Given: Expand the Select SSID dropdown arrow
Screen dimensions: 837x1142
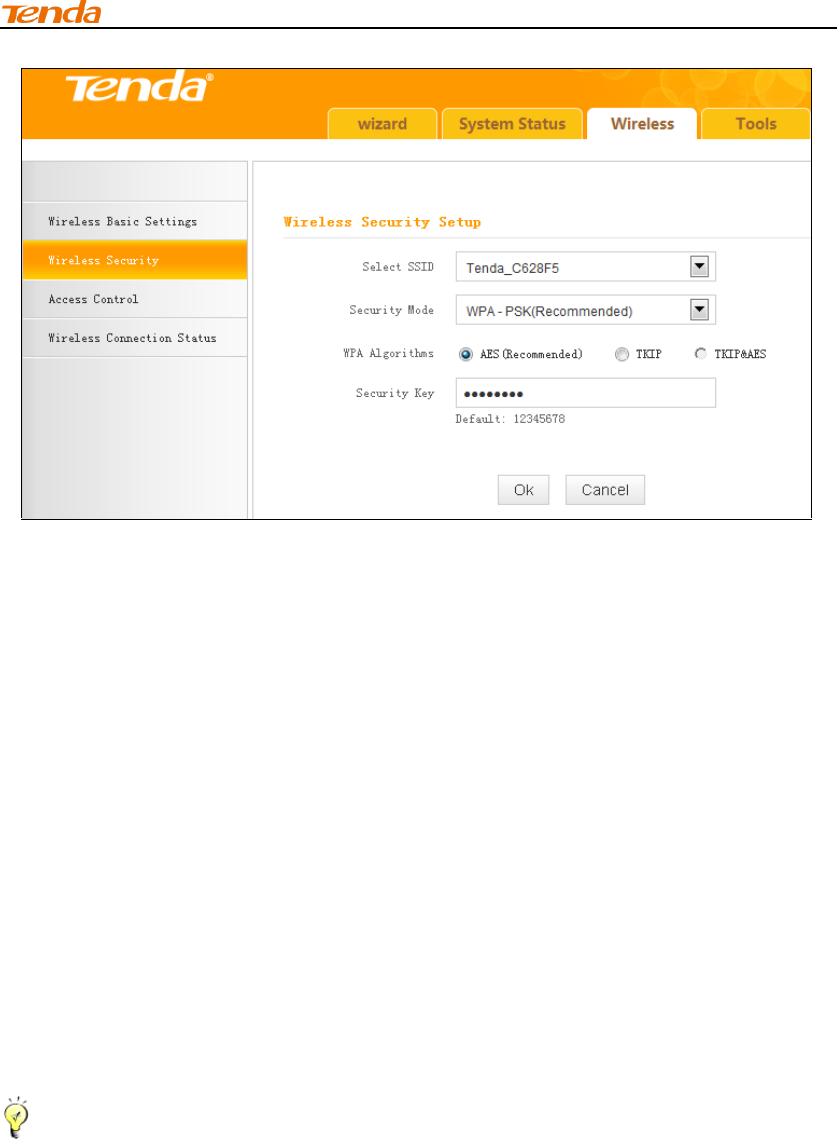Looking at the screenshot, I should coord(699,267).
